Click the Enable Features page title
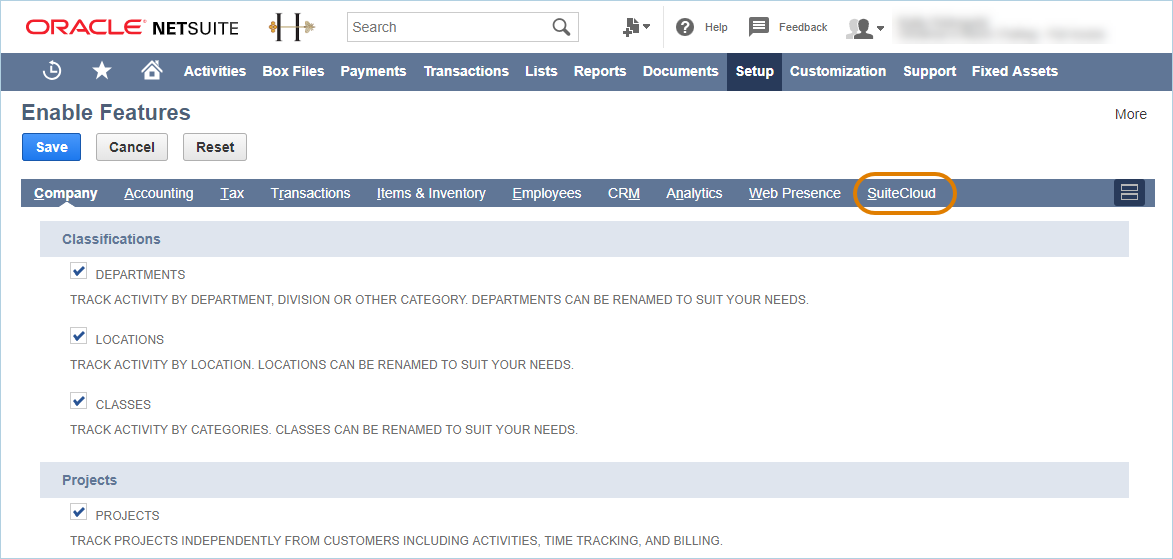1173x559 pixels. (106, 113)
